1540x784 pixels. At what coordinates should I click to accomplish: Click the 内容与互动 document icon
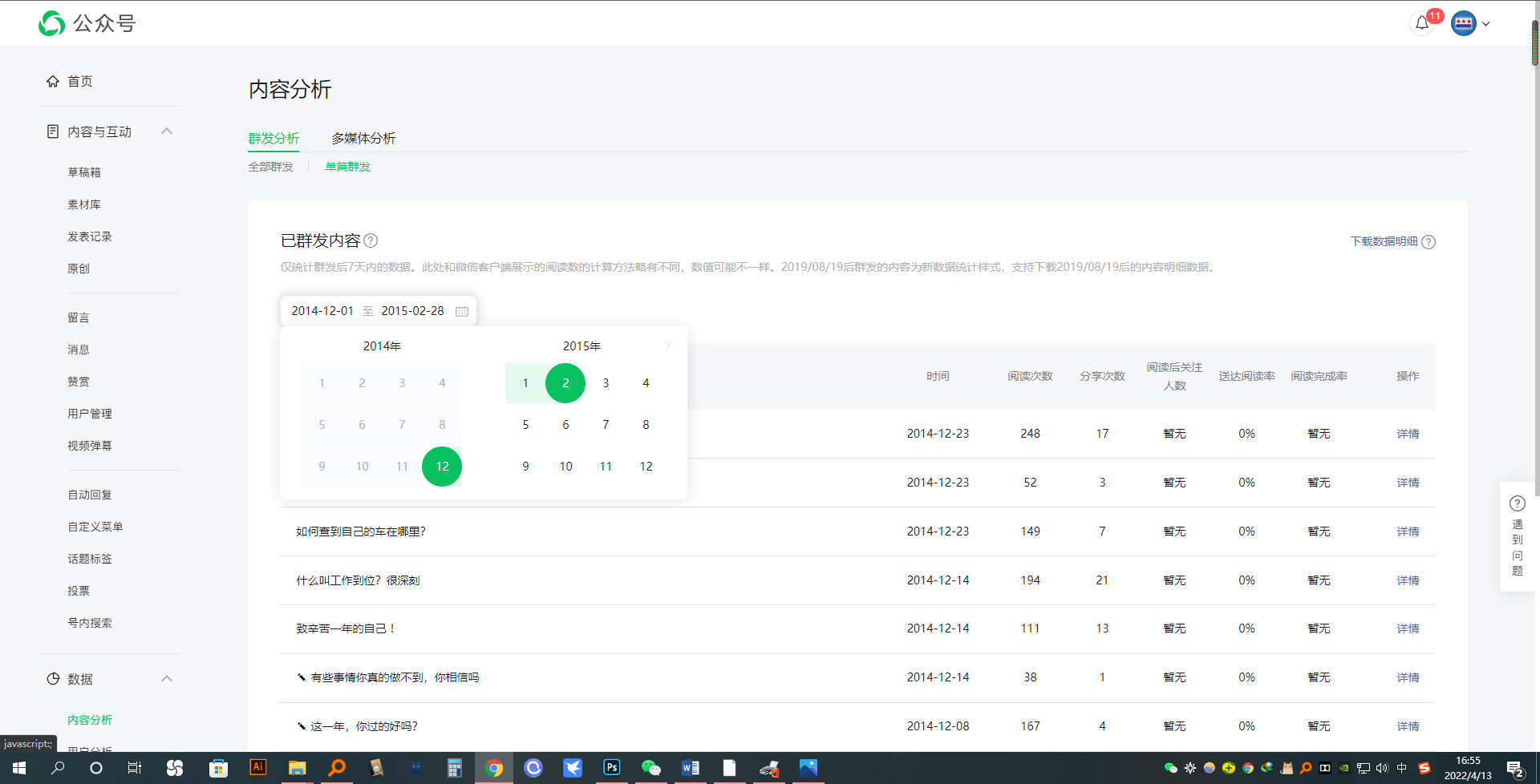pyautogui.click(x=53, y=131)
